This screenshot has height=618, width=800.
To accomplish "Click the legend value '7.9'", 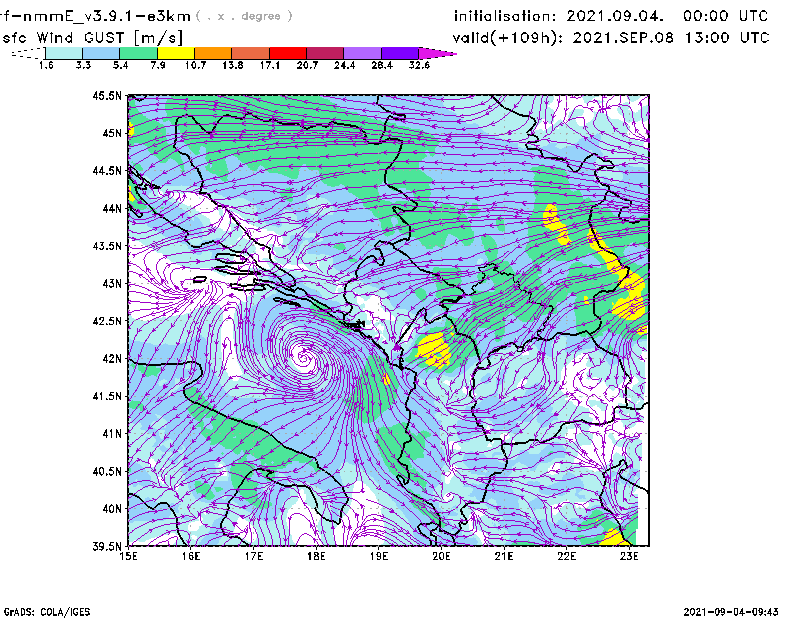I will pos(158,65).
